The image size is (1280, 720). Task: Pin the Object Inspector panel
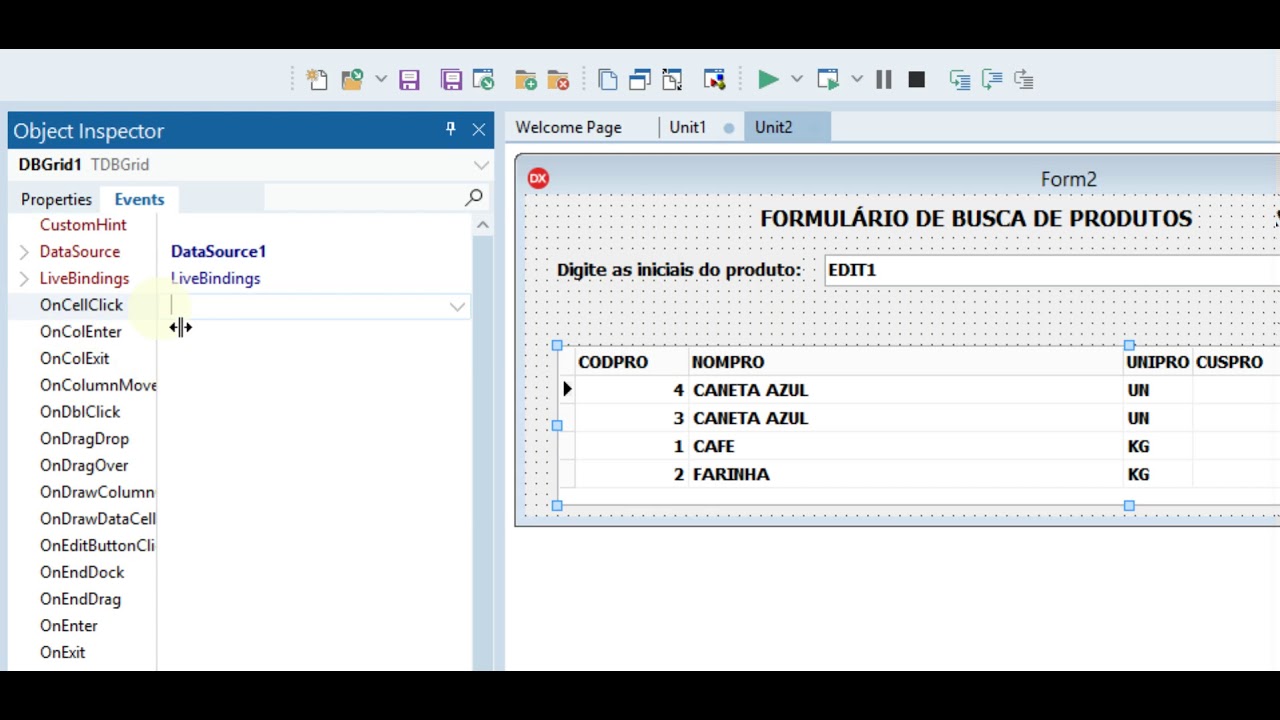click(x=450, y=129)
